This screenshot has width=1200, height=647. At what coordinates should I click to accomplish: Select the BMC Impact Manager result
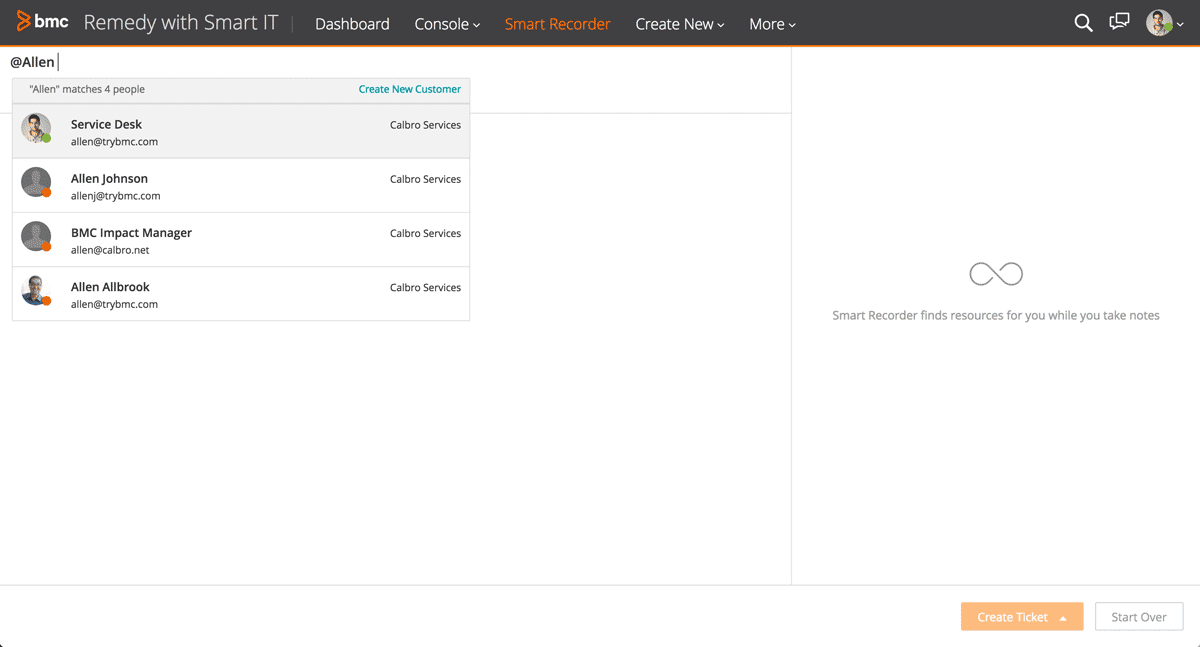coord(241,240)
